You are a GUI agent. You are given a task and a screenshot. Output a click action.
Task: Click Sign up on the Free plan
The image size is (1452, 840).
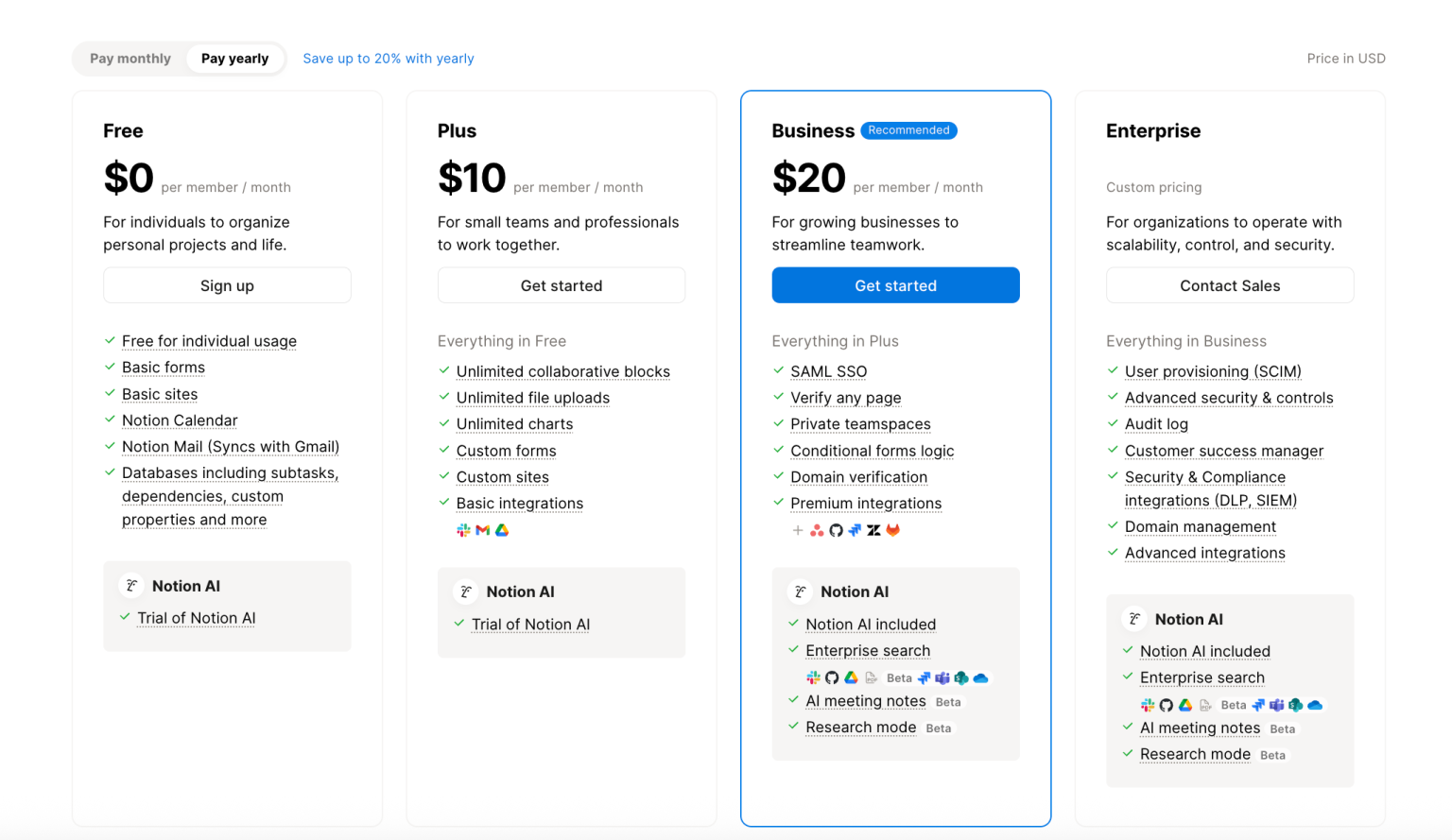[x=227, y=284]
